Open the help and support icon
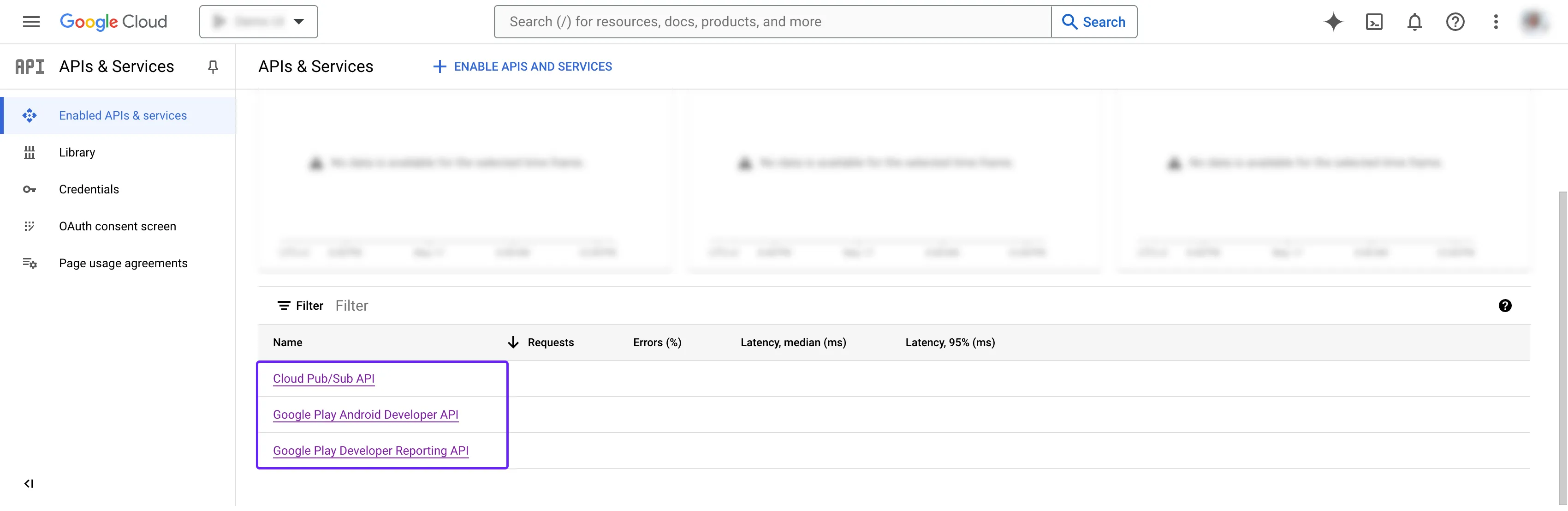1568x511 pixels. pos(1455,21)
